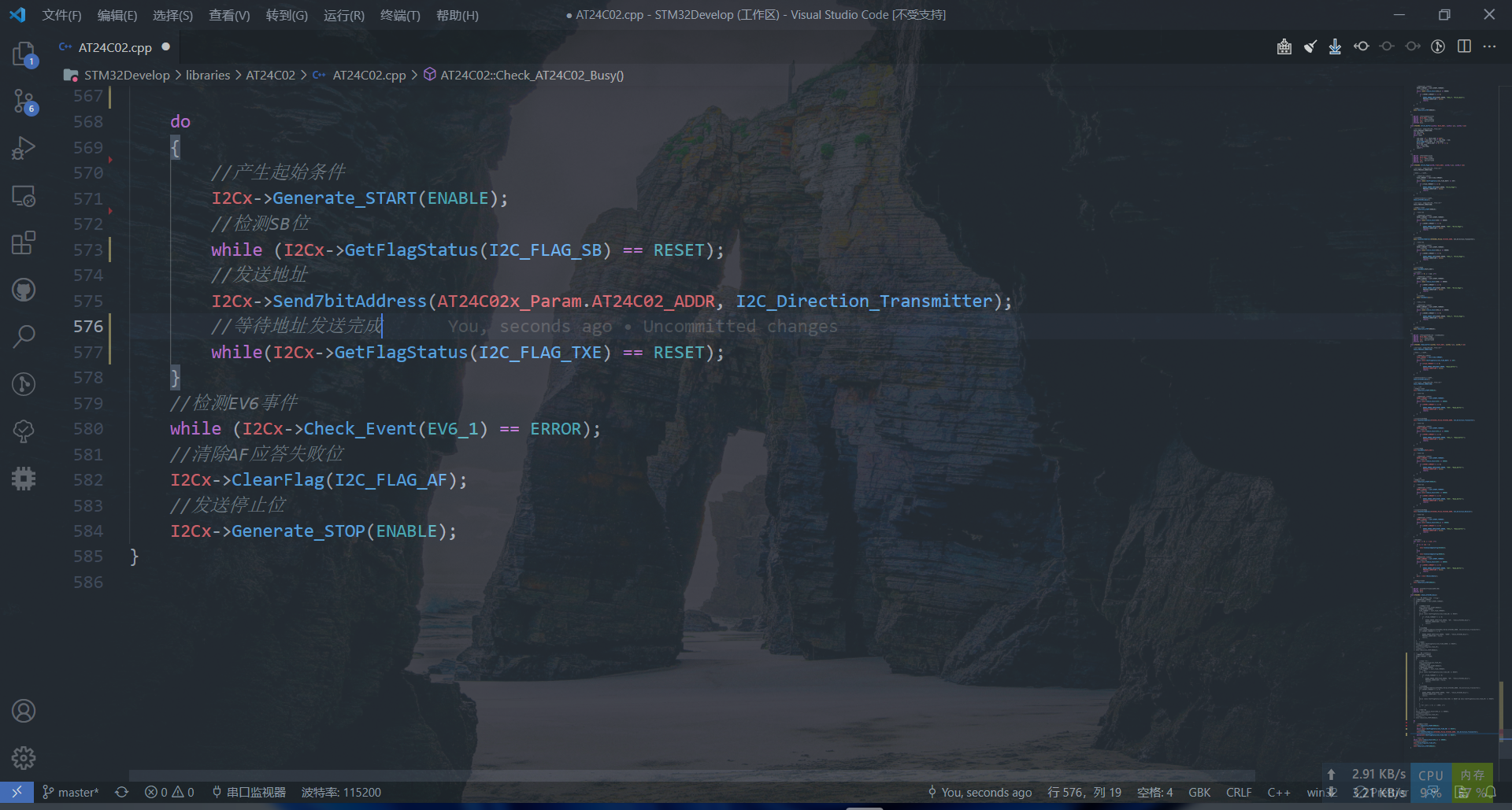This screenshot has height=810, width=1512.
Task: Select language mode C++
Action: 1279,792
